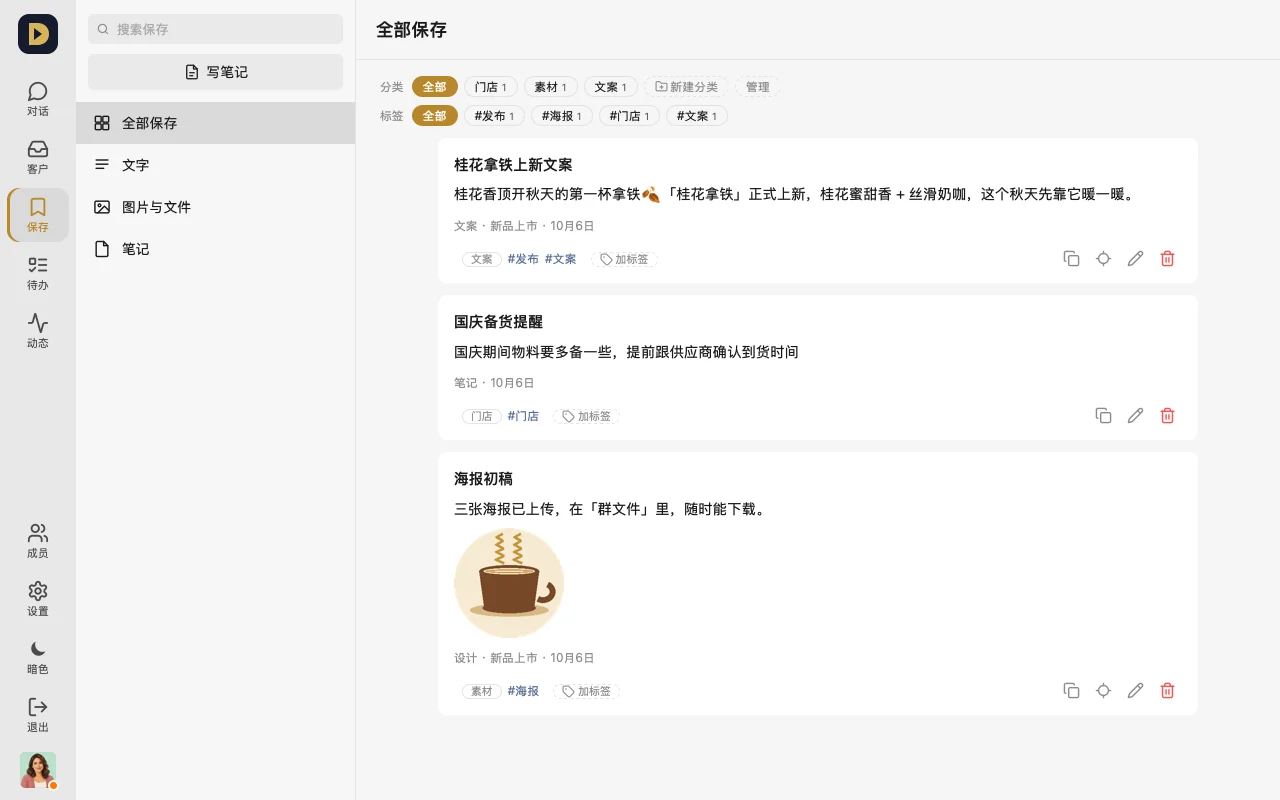
Task: Go to 待办 todo list
Action: [x=38, y=273]
